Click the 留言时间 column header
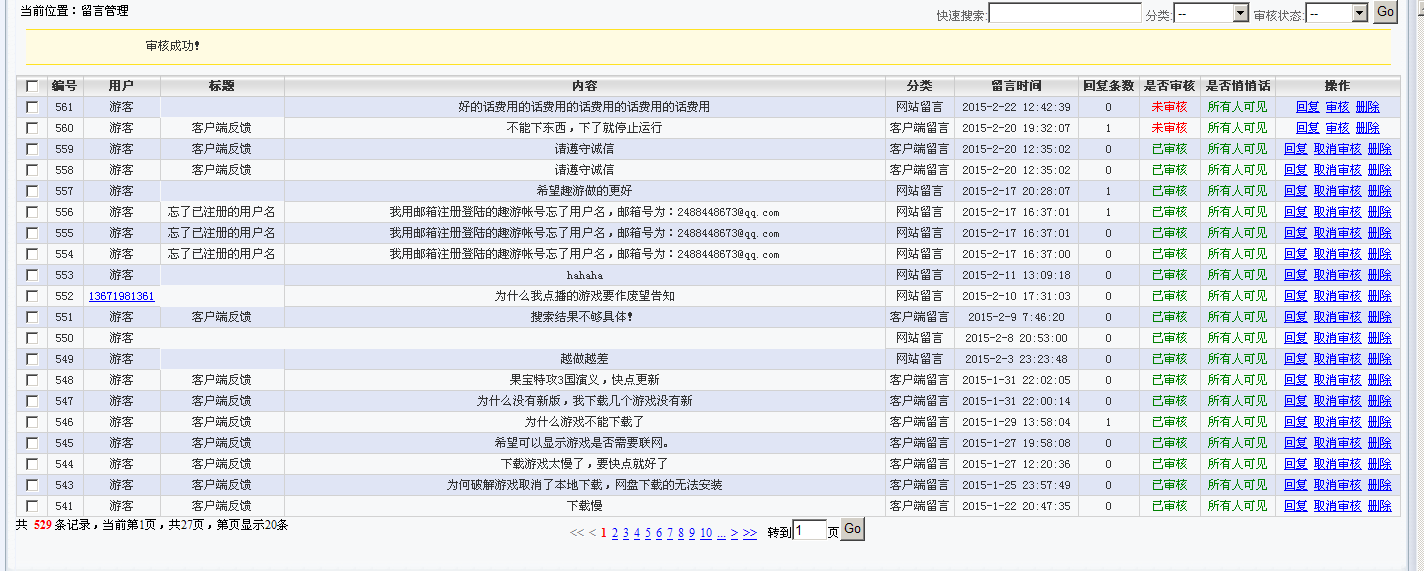Viewport: 1424px width, 571px height. (x=1016, y=86)
